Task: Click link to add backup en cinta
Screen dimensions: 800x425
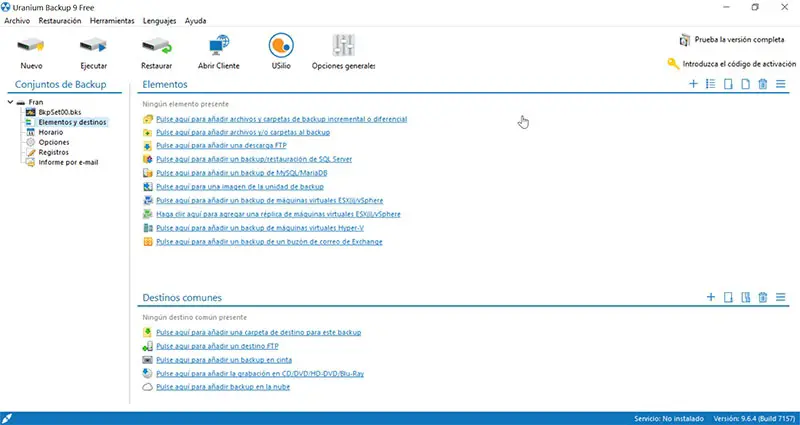Action: tap(224, 360)
